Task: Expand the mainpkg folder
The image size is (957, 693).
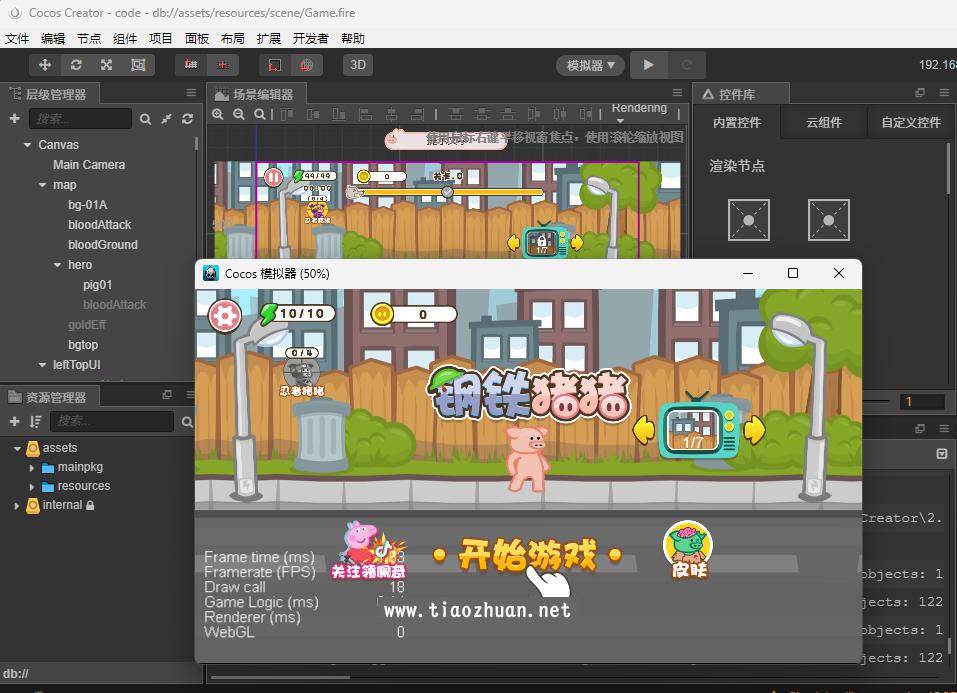Action: tap(32, 468)
